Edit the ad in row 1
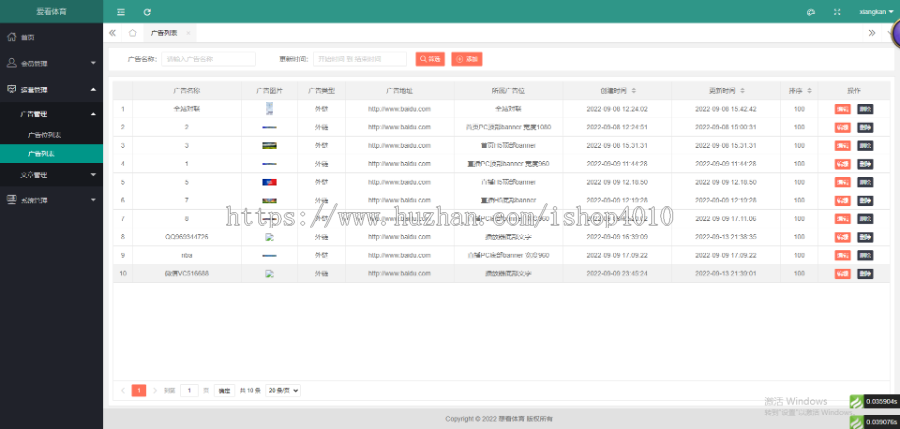This screenshot has width=900, height=429. [x=843, y=109]
